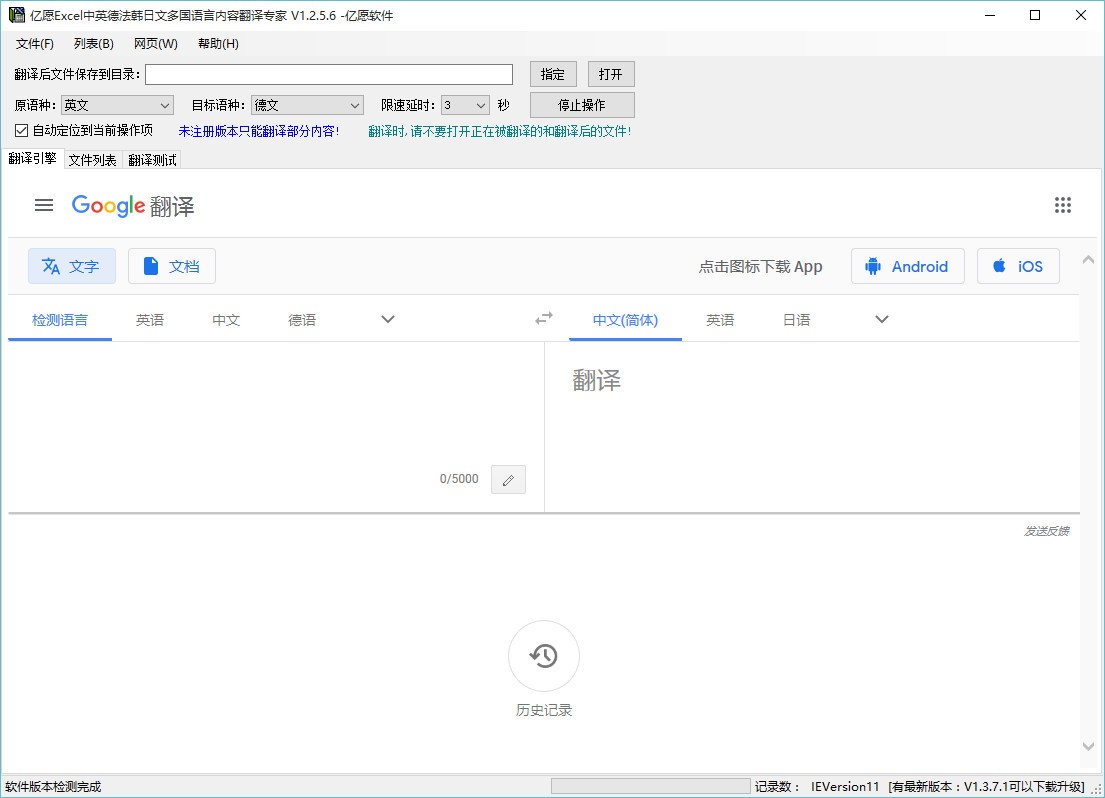Click the app icon in title bar
The width and height of the screenshot is (1105, 798).
(x=16, y=15)
